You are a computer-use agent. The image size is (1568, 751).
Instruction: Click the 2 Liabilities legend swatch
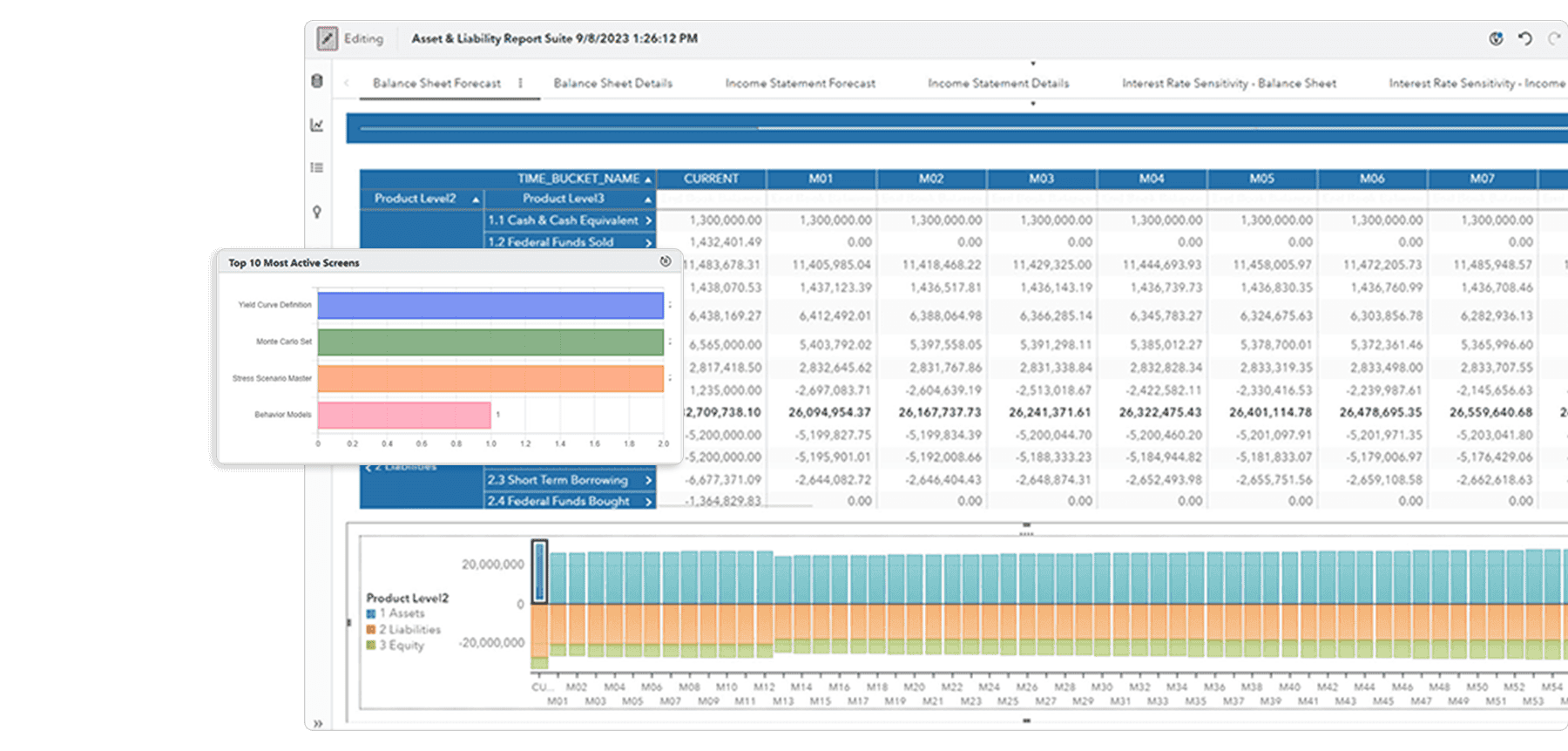point(371,629)
